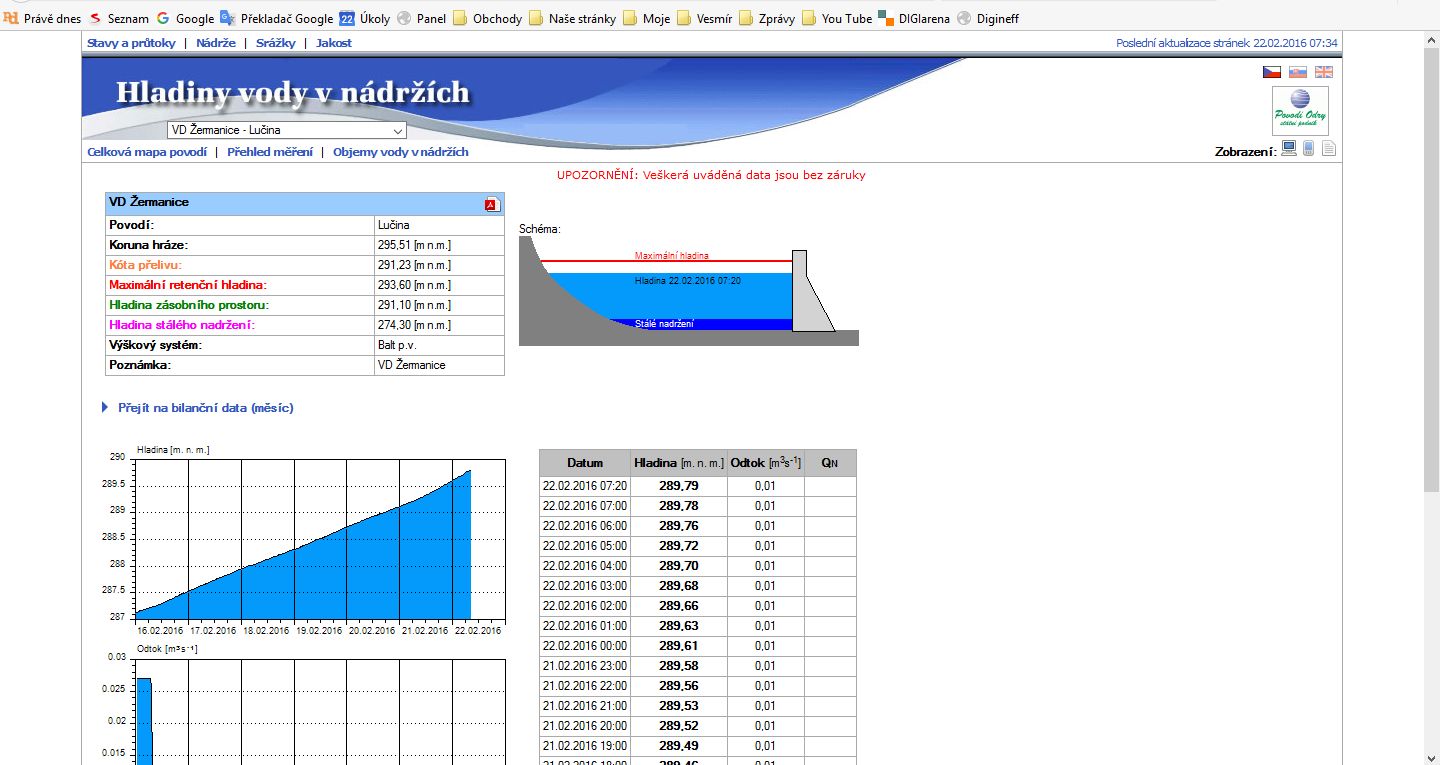Viewport: 1440px width, 765px height.
Task: Open the Překladač Google bookmark
Action: [x=277, y=18]
